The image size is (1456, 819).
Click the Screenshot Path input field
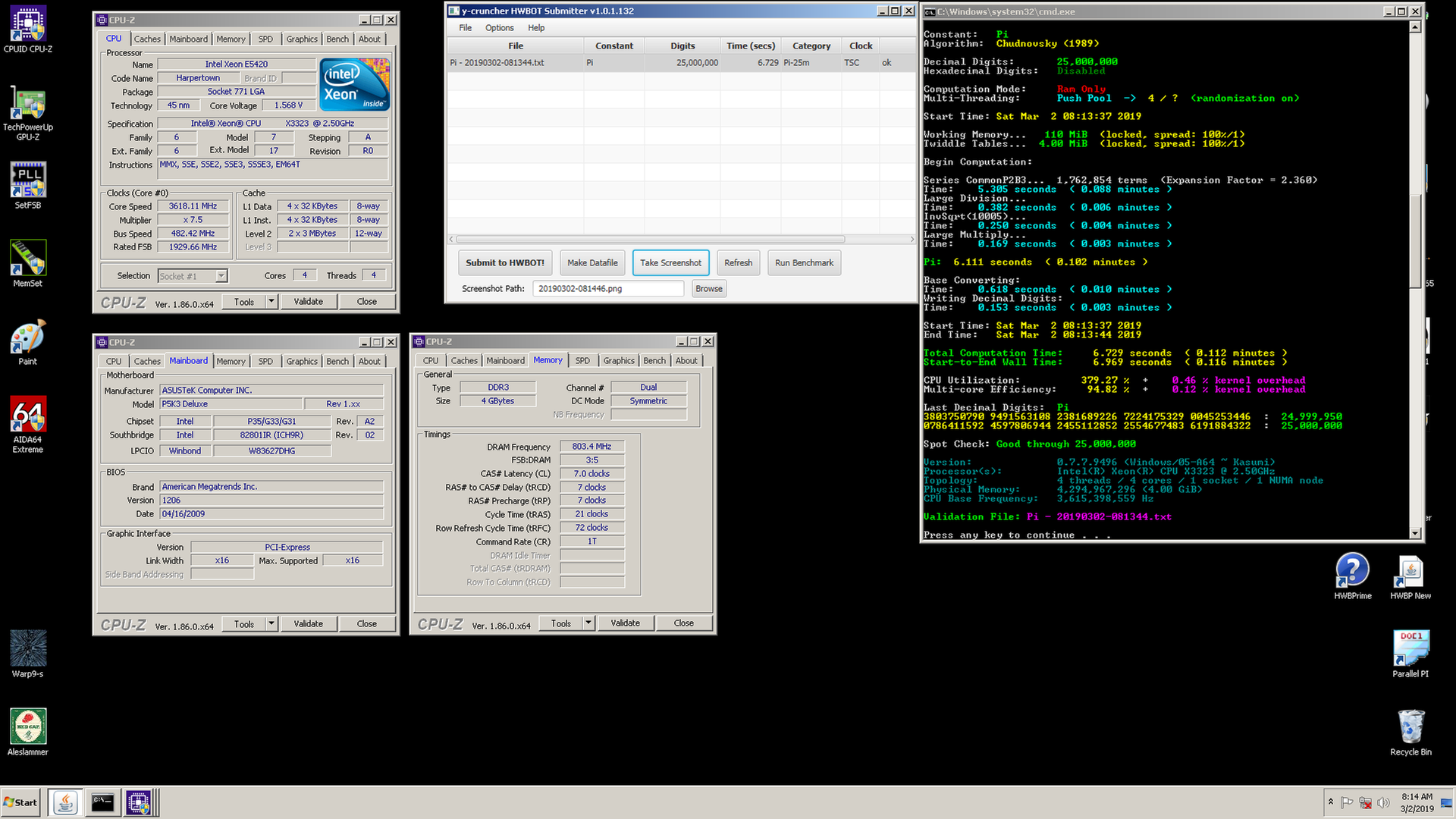coord(608,289)
